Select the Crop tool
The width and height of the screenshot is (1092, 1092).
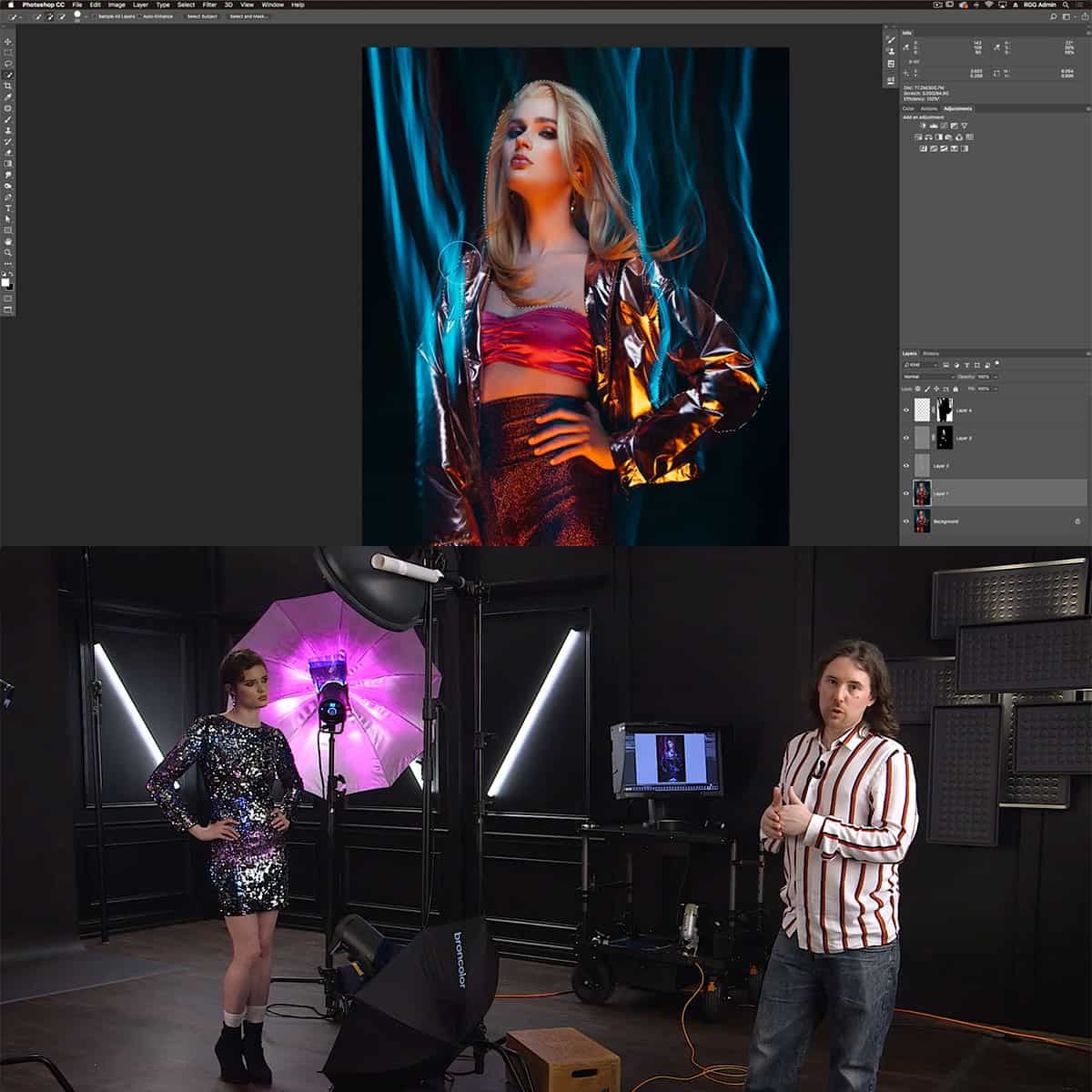pyautogui.click(x=9, y=83)
